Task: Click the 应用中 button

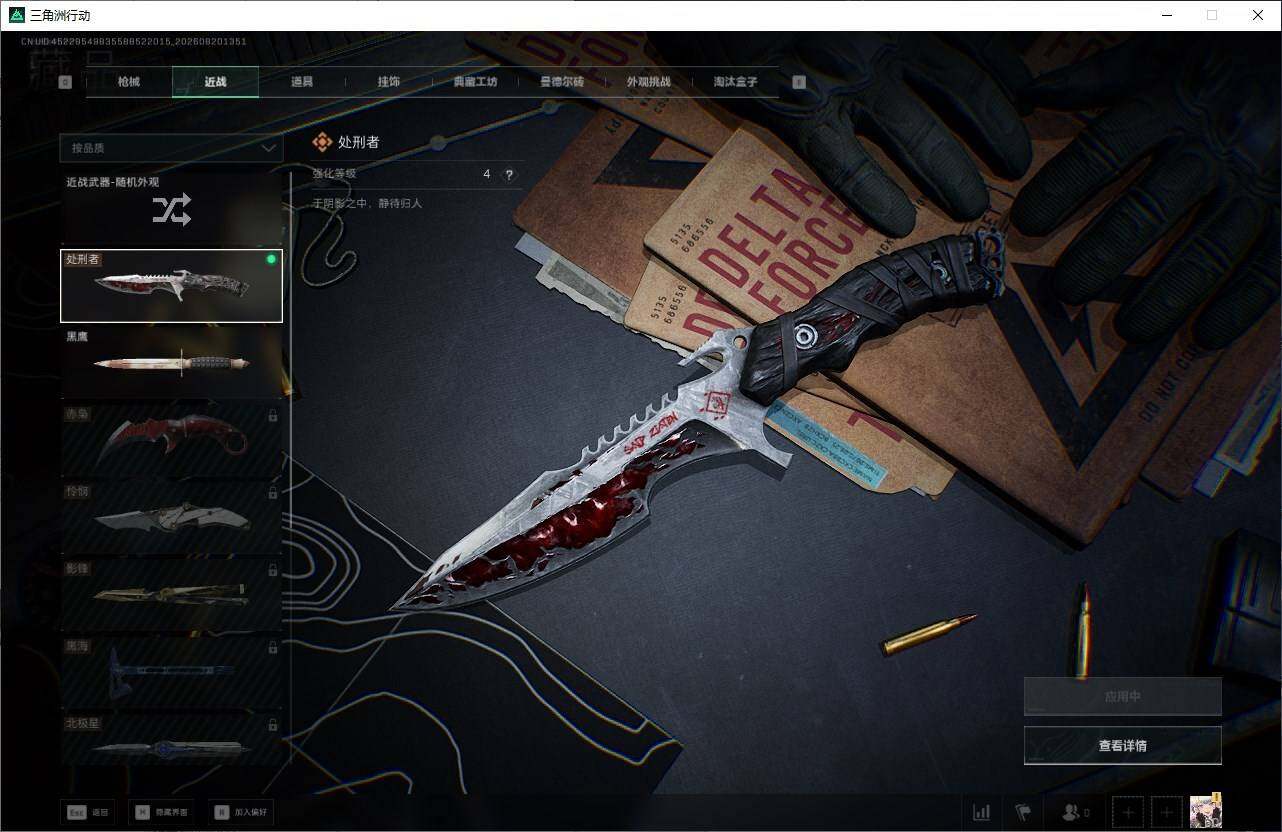Action: tap(1123, 696)
